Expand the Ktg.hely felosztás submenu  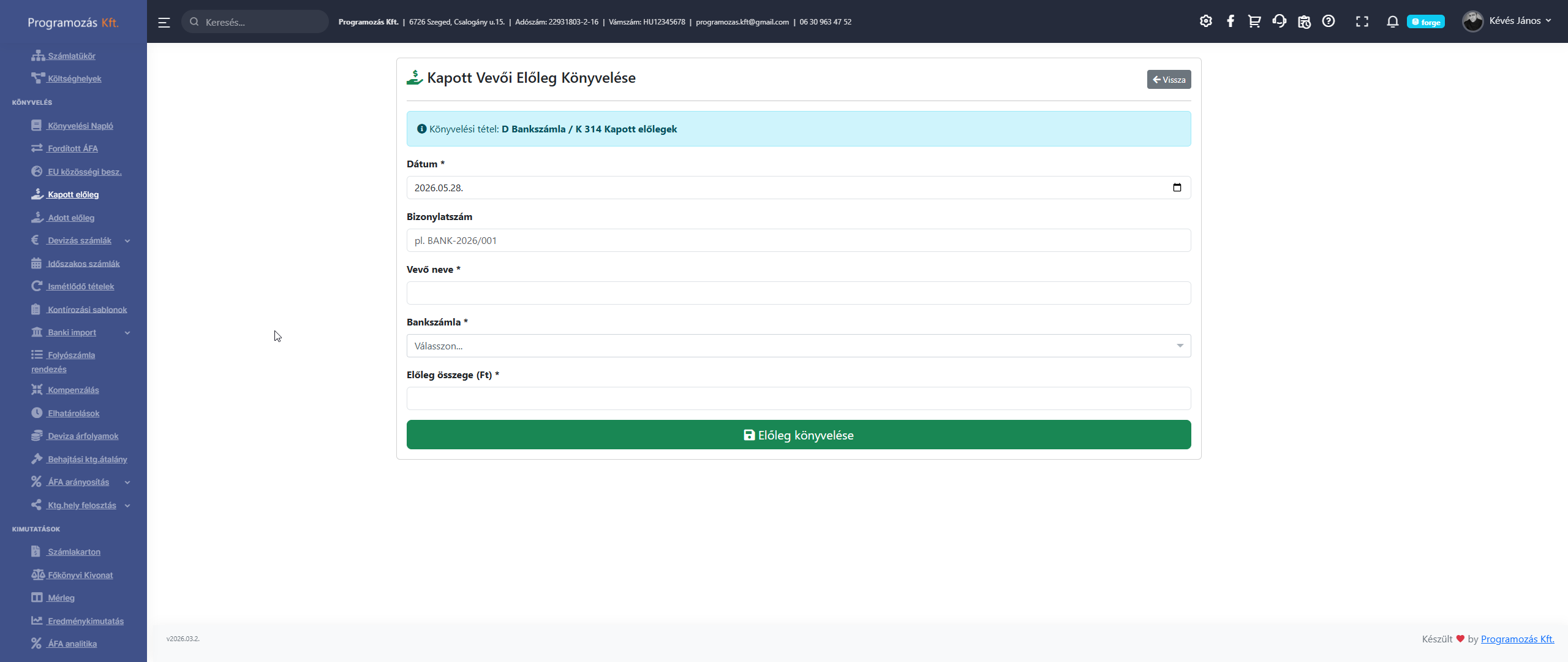point(81,505)
